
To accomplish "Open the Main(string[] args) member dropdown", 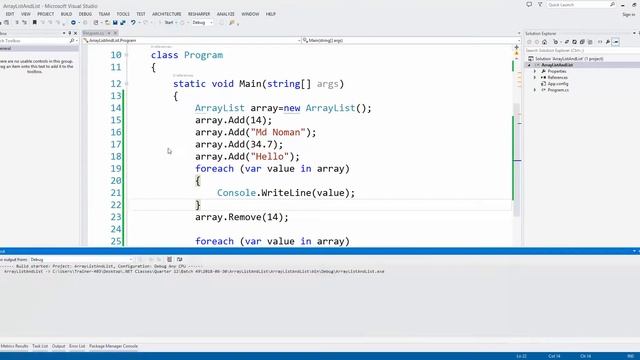I will tap(411, 40).
